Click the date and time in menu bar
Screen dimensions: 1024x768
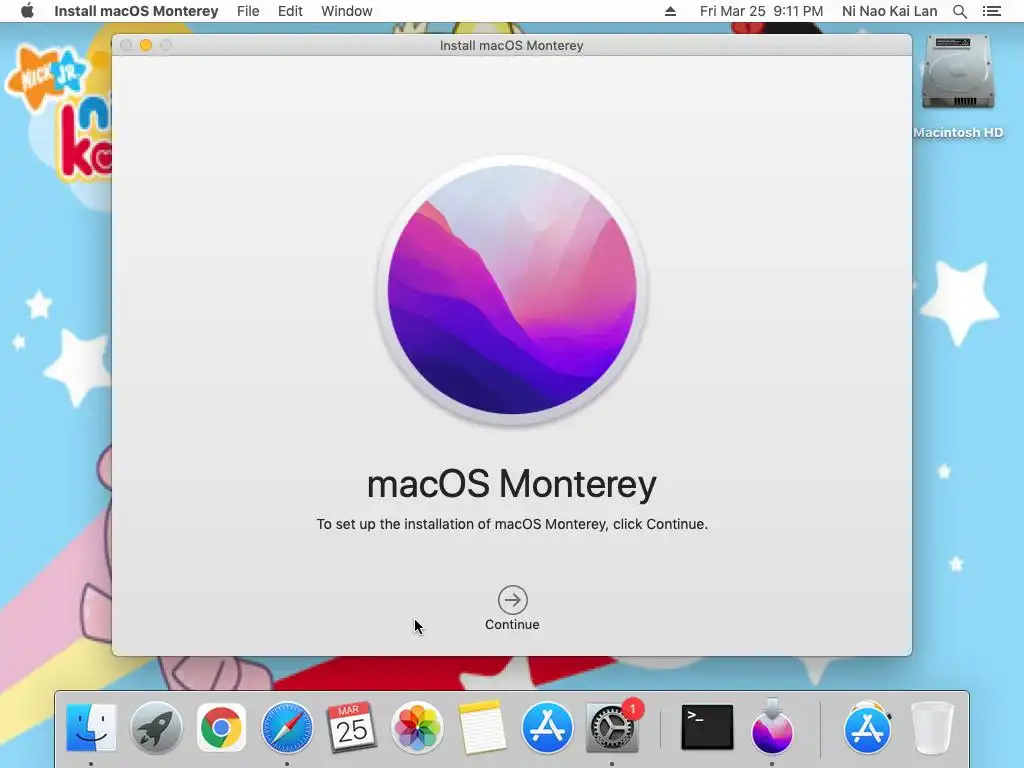(x=761, y=11)
